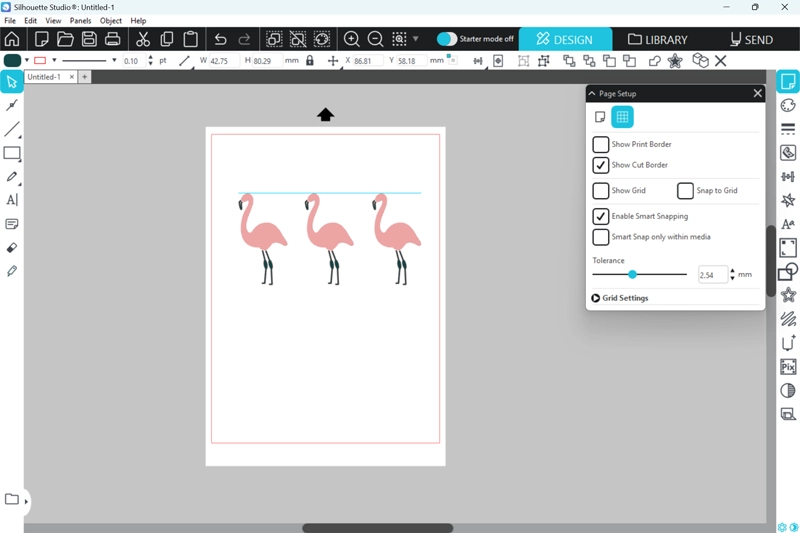Screen dimensions: 800x533
Task: Enable the Show Print Border checkbox
Action: [601, 145]
